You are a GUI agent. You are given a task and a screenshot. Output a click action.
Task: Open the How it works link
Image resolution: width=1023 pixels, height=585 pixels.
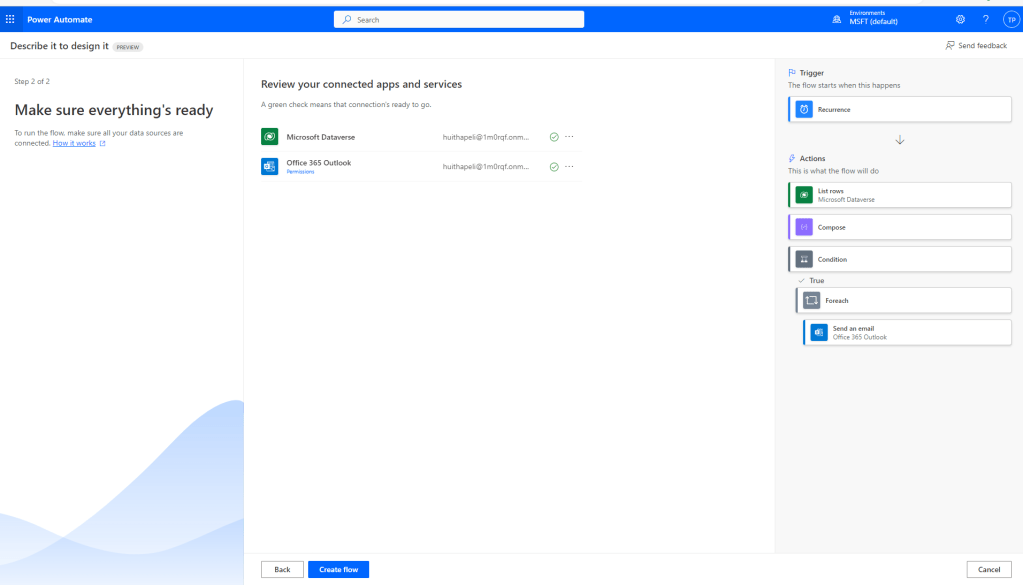74,144
